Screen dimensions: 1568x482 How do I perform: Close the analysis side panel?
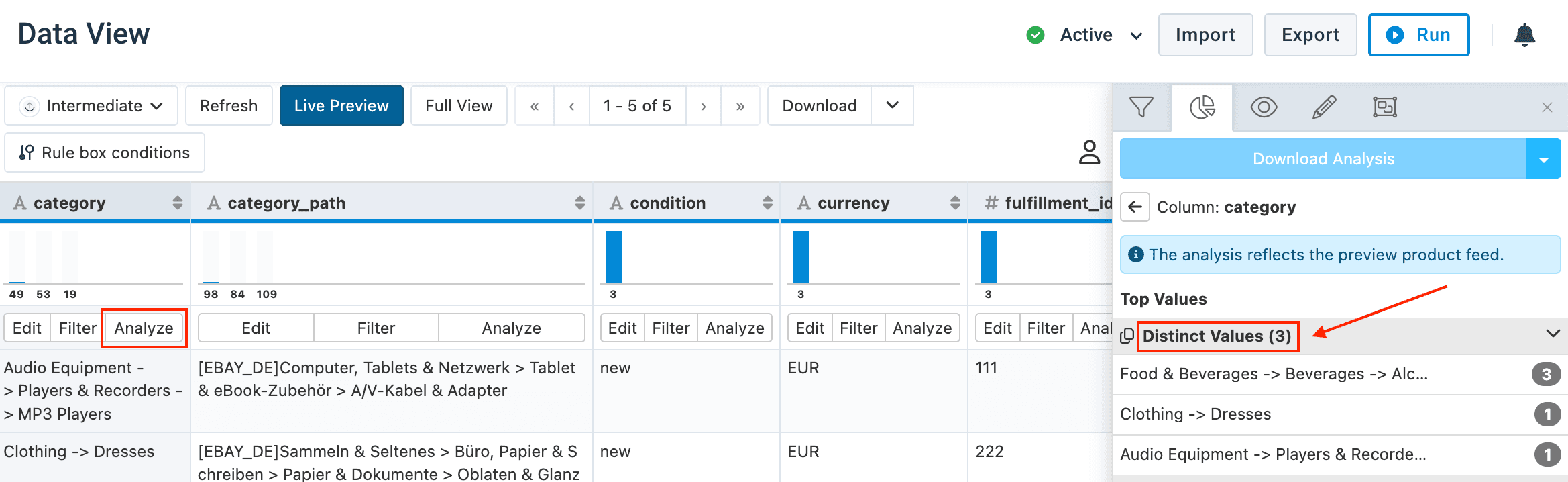click(x=1547, y=107)
